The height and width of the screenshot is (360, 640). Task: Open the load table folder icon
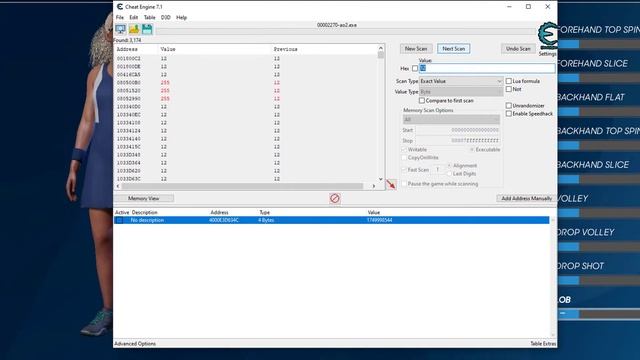pyautogui.click(x=134, y=29)
